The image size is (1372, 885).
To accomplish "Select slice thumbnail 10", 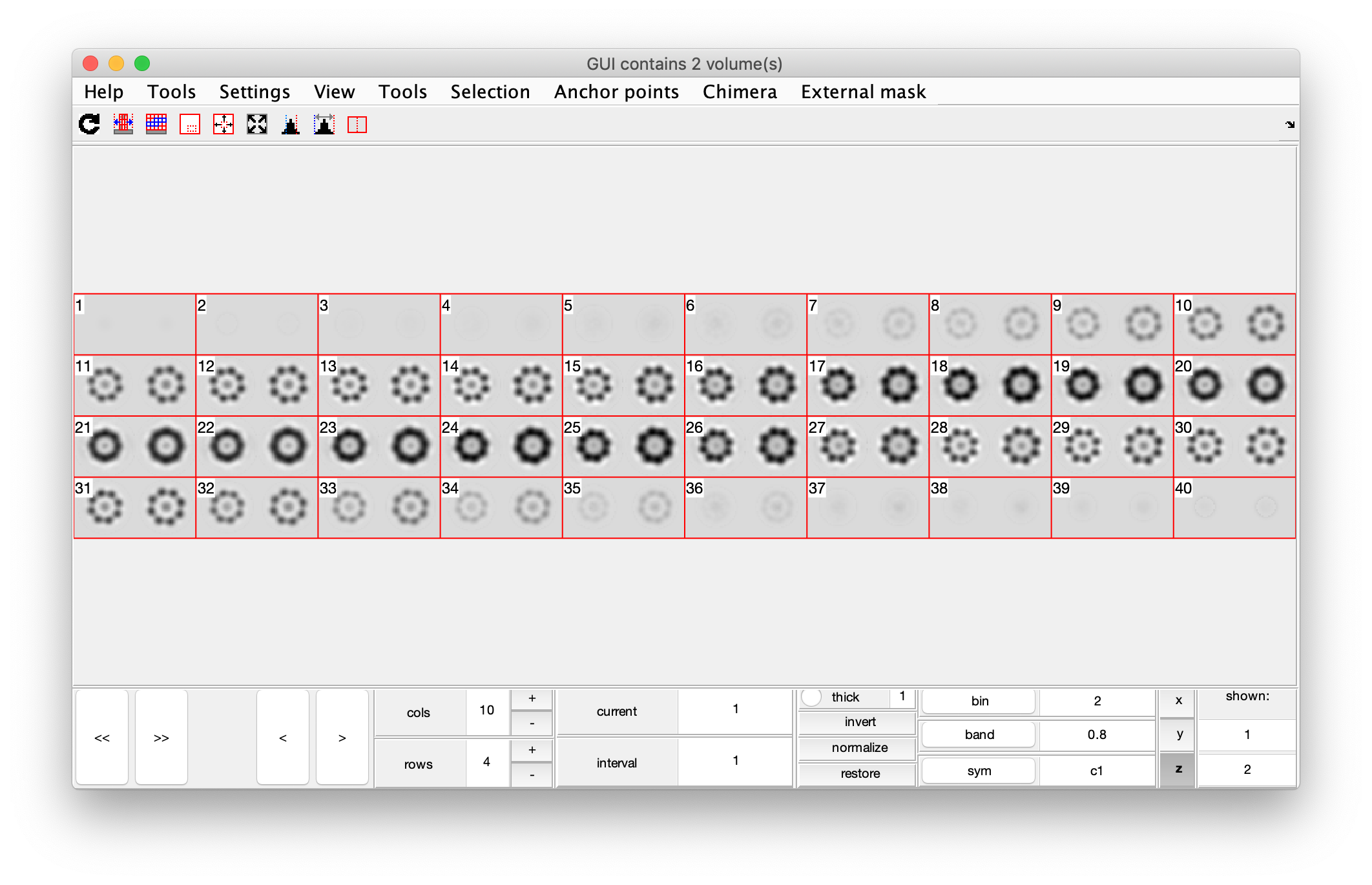I will click(1234, 324).
